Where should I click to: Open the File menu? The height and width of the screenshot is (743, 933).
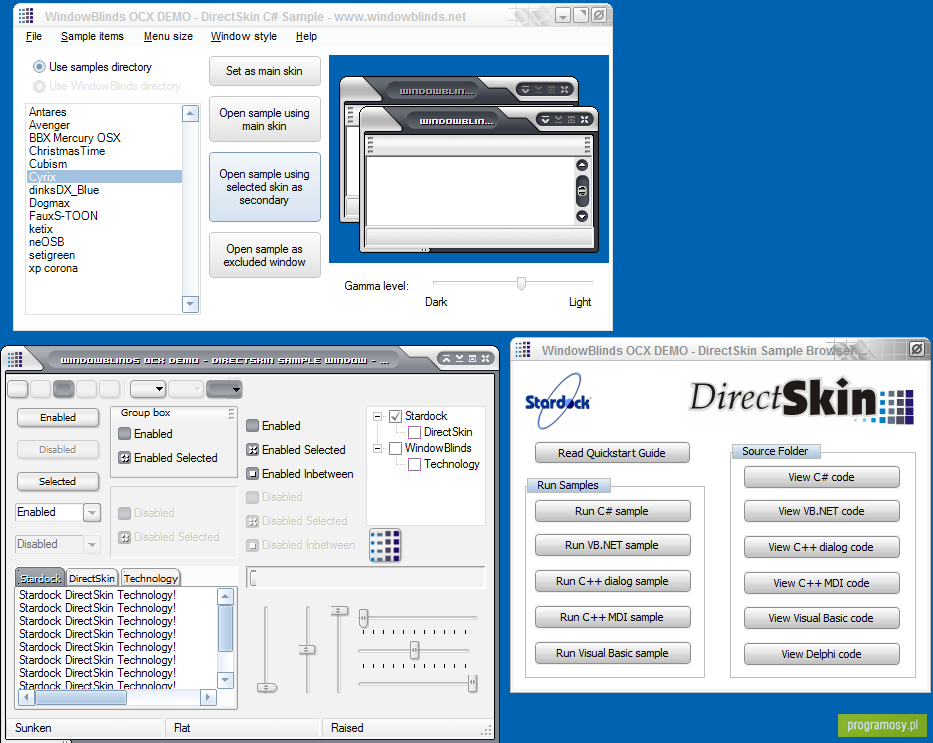pyautogui.click(x=34, y=36)
